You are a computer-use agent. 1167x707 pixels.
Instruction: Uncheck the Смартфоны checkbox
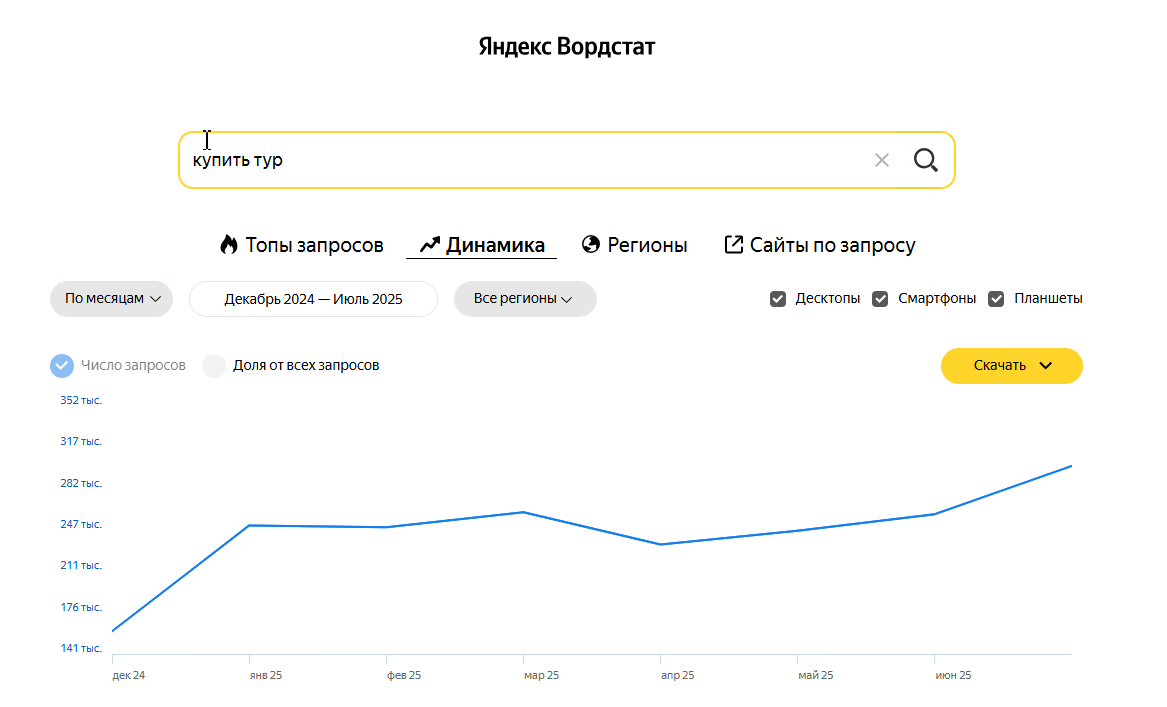880,299
